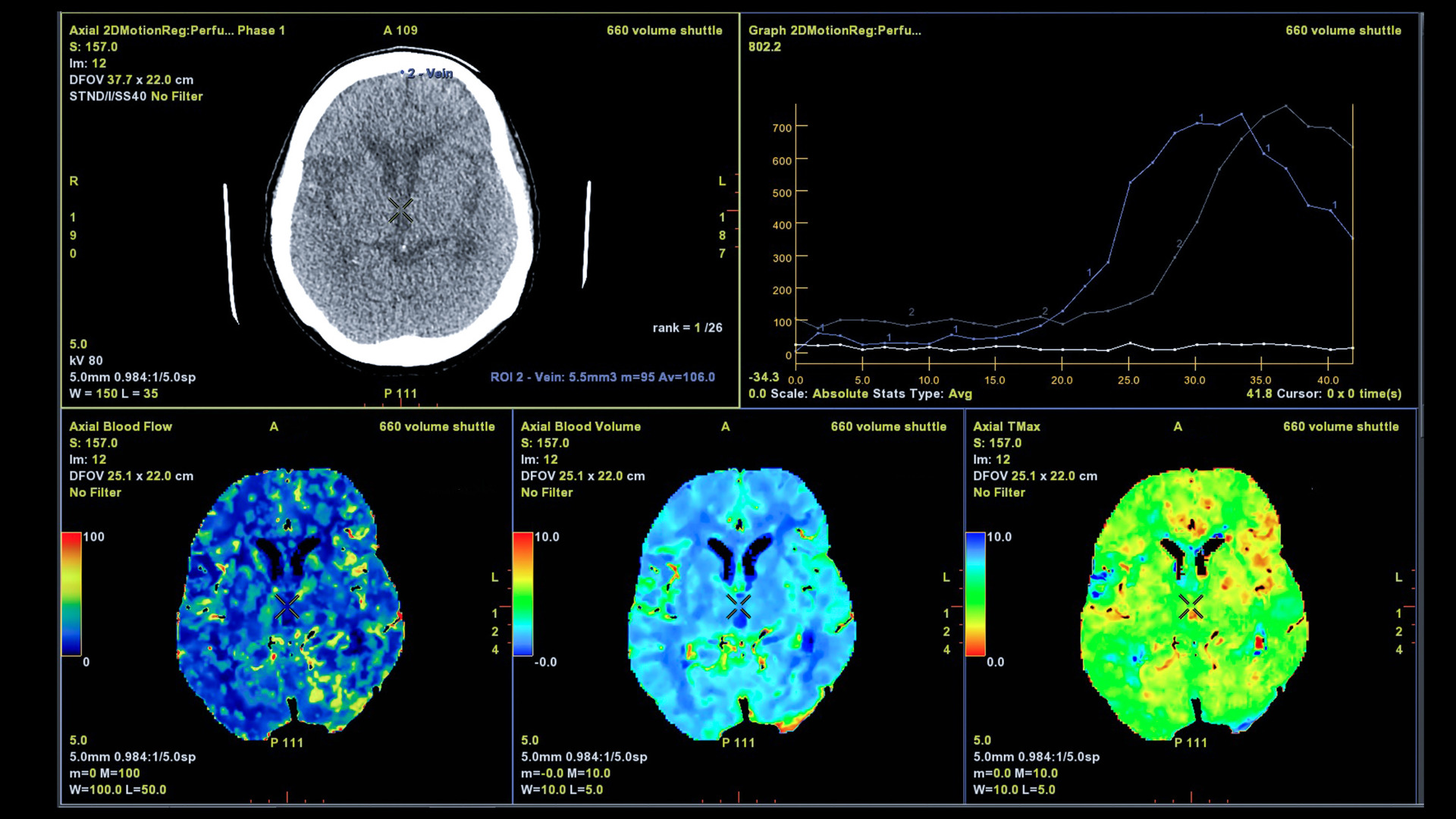Click the 'Cursor: 0 x 0 time(s)' readout
This screenshot has height=819, width=1456.
(1338, 394)
